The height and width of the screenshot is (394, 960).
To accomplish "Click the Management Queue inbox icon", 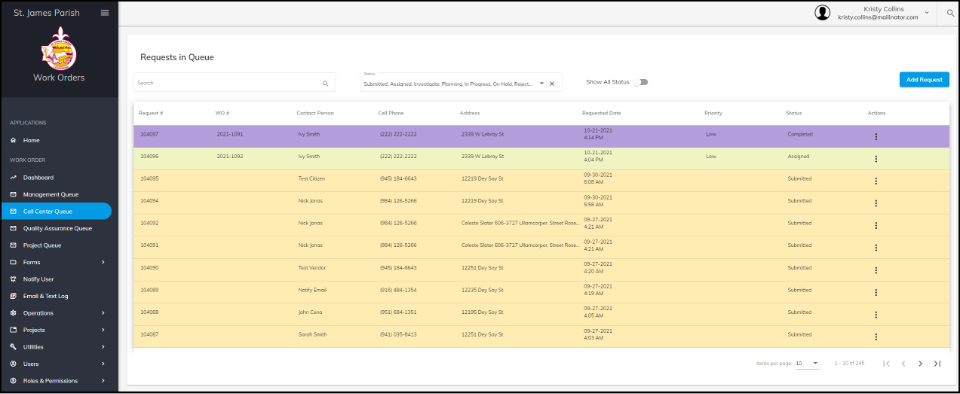I will pyautogui.click(x=13, y=195).
